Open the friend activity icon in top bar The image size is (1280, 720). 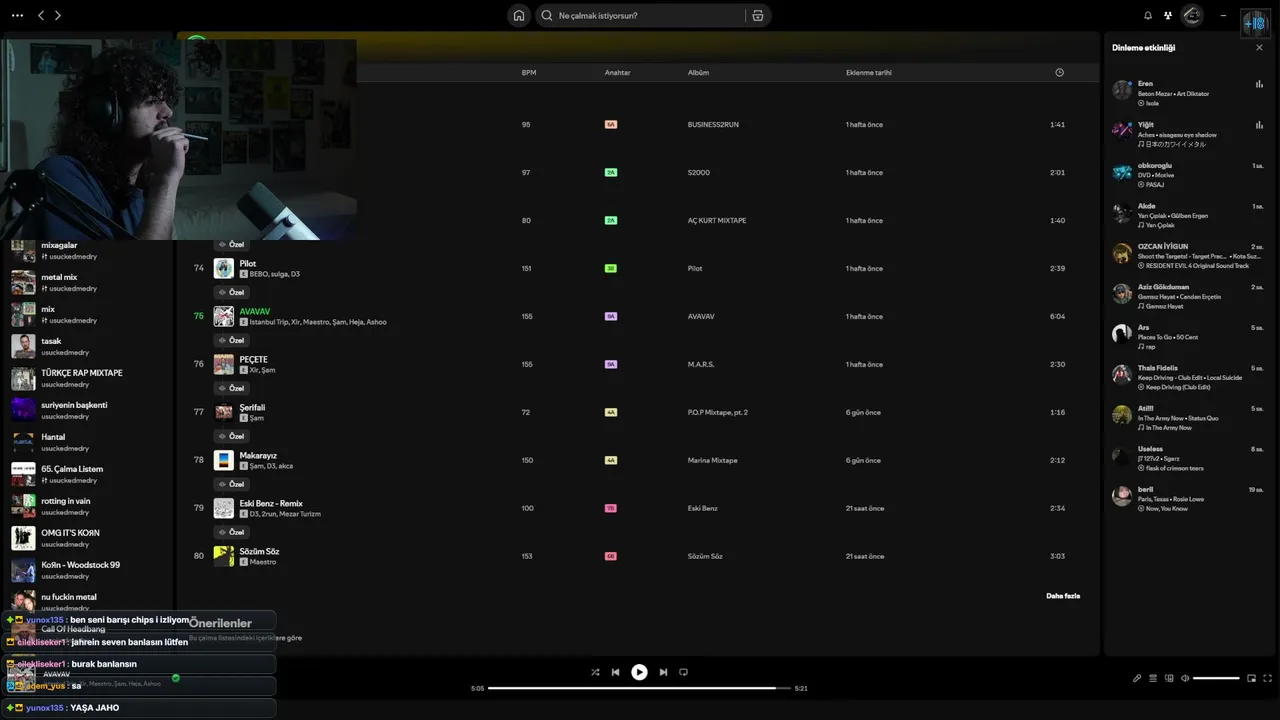click(x=1168, y=15)
